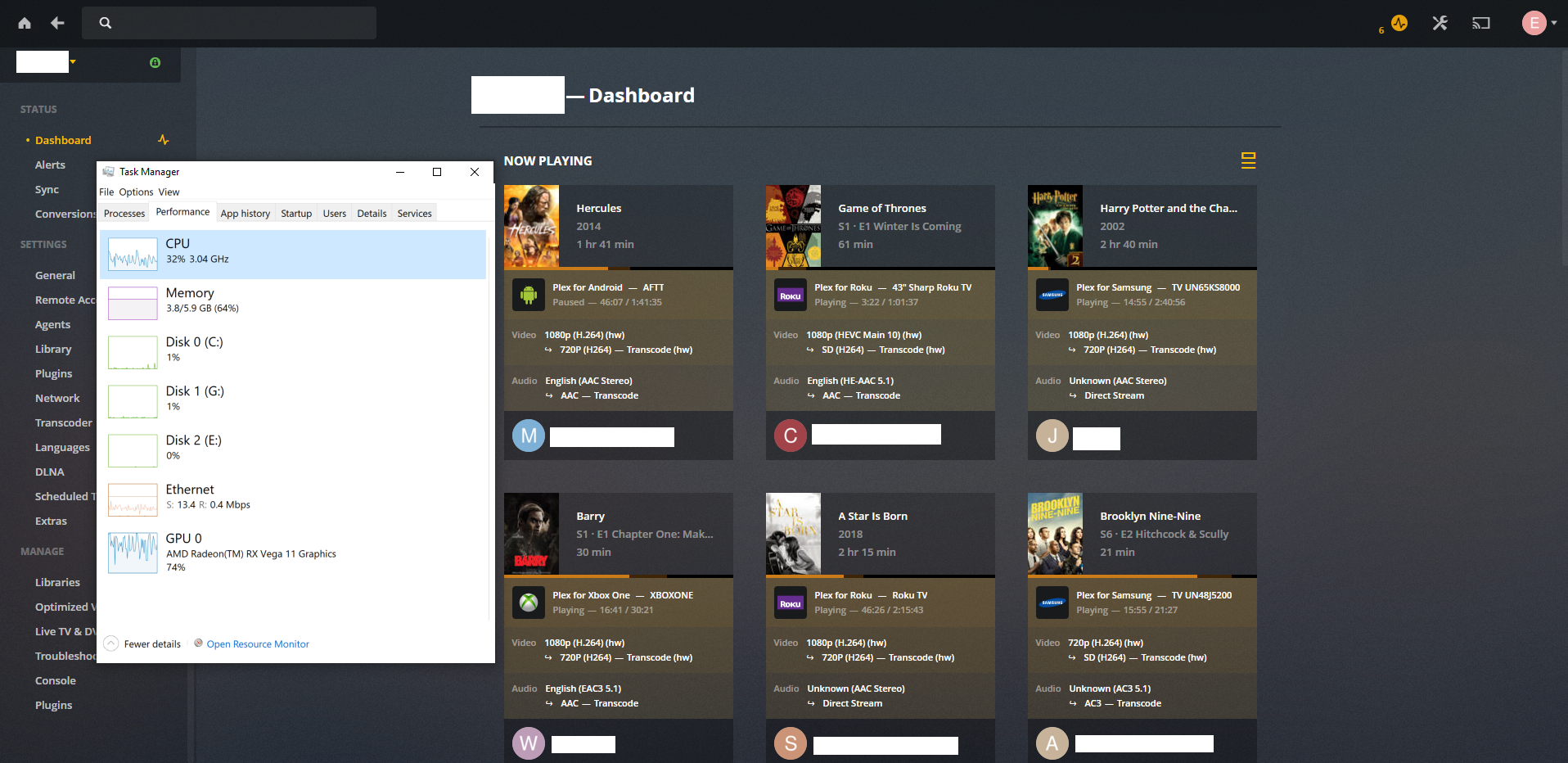Screen dimensions: 1568x763
Task: Click user avatar J under Harry Potter
Action: click(x=1052, y=436)
